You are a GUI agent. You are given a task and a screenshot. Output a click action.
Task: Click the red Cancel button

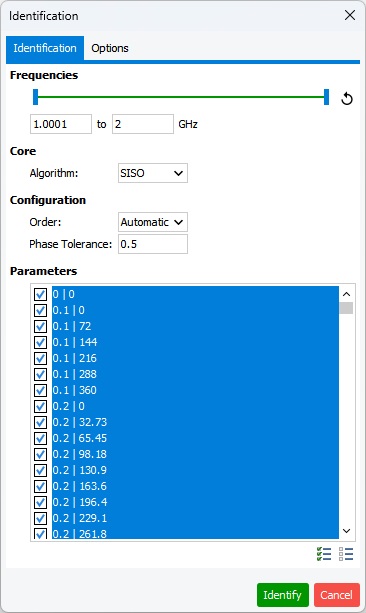(x=337, y=595)
